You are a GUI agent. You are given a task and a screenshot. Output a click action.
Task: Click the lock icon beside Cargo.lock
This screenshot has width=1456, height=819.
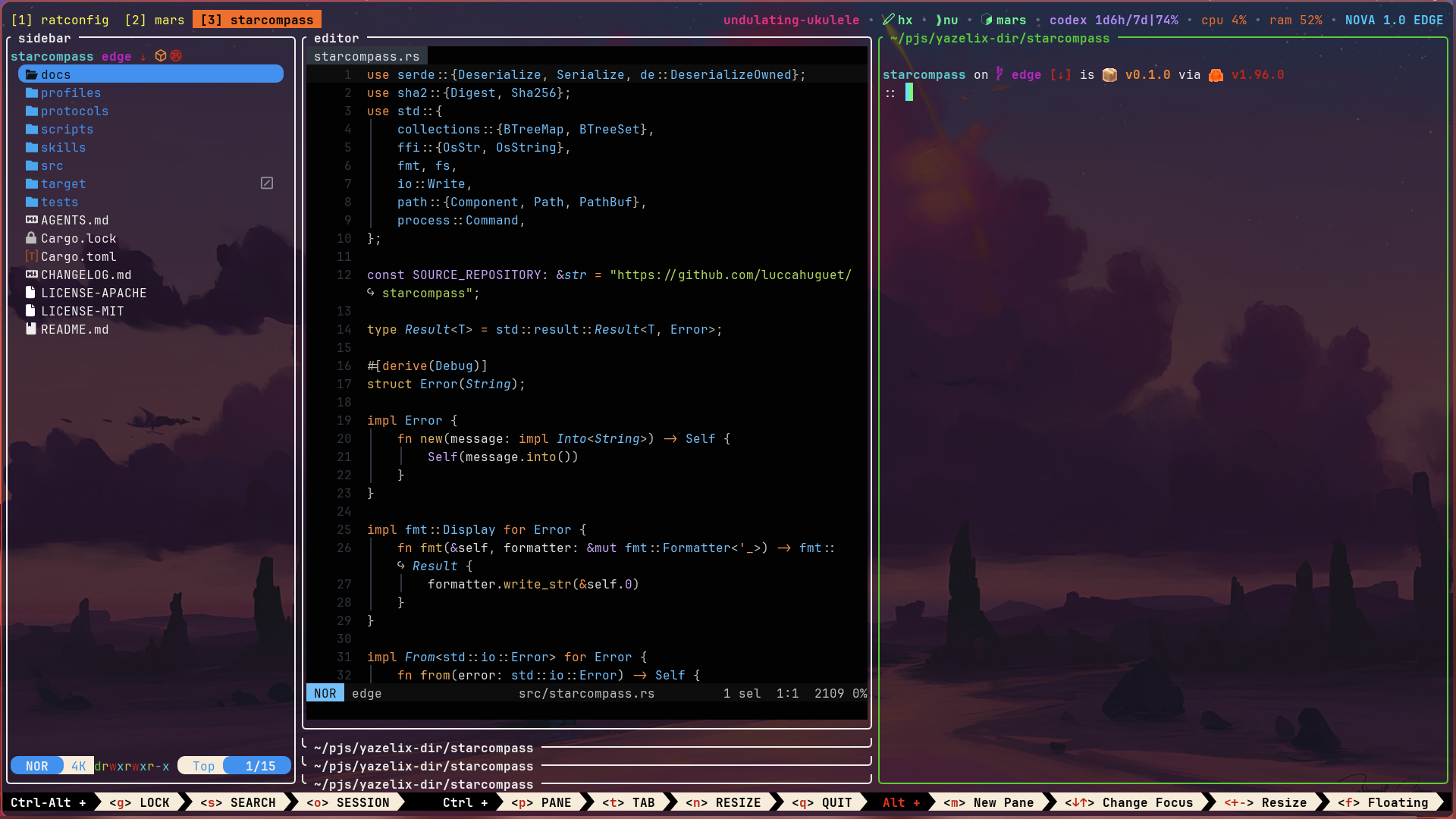[31, 238]
